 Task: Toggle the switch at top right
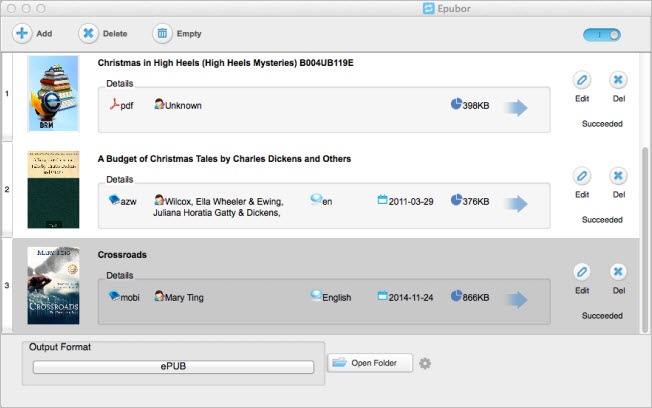click(x=602, y=35)
